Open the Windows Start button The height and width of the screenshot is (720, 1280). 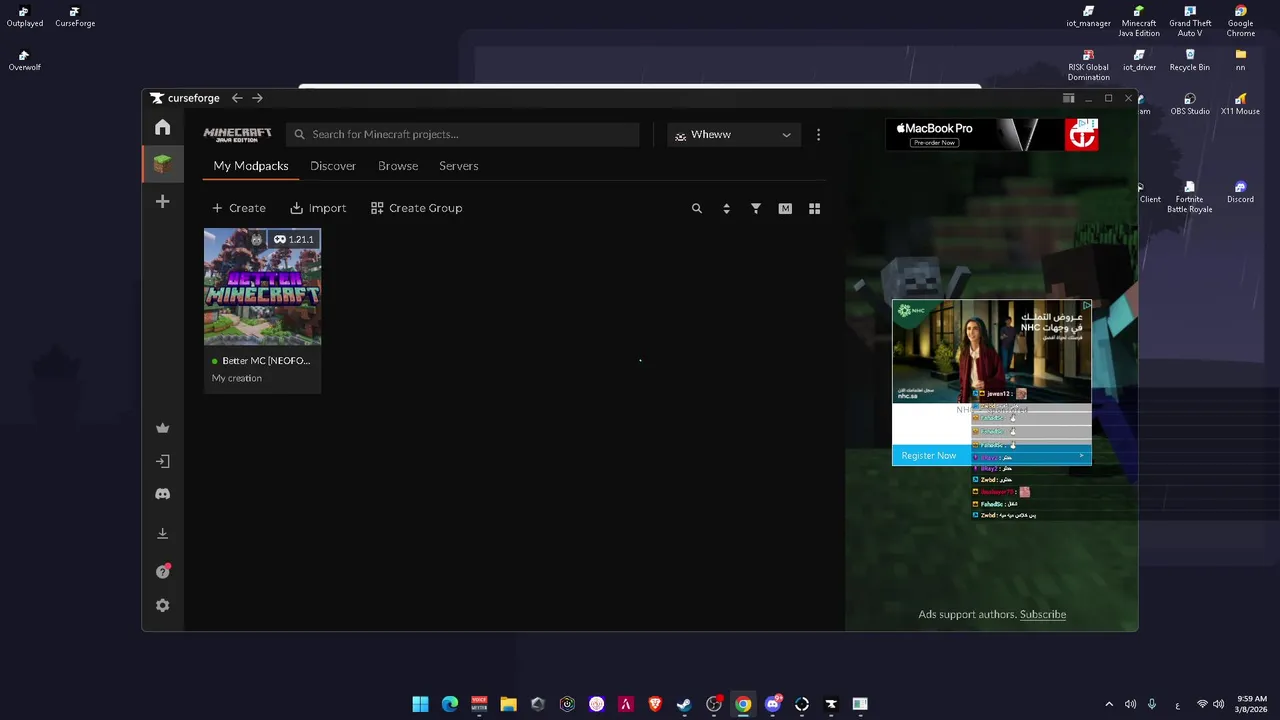tap(421, 704)
